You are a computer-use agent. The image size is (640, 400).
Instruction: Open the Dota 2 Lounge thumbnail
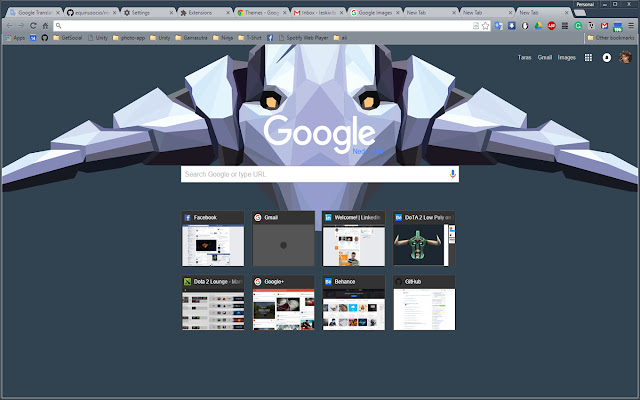point(213,303)
